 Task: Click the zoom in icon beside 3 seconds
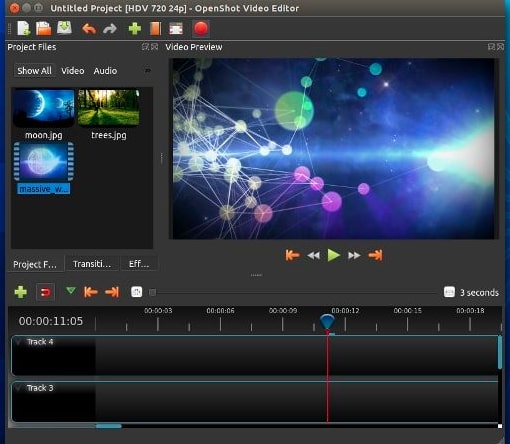pos(449,292)
